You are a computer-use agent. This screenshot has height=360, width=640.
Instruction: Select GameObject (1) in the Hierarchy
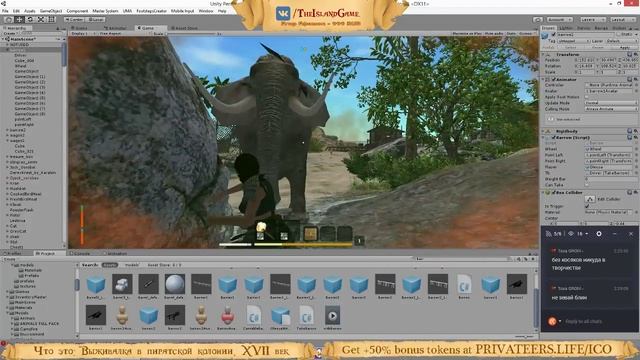pyautogui.click(x=29, y=76)
